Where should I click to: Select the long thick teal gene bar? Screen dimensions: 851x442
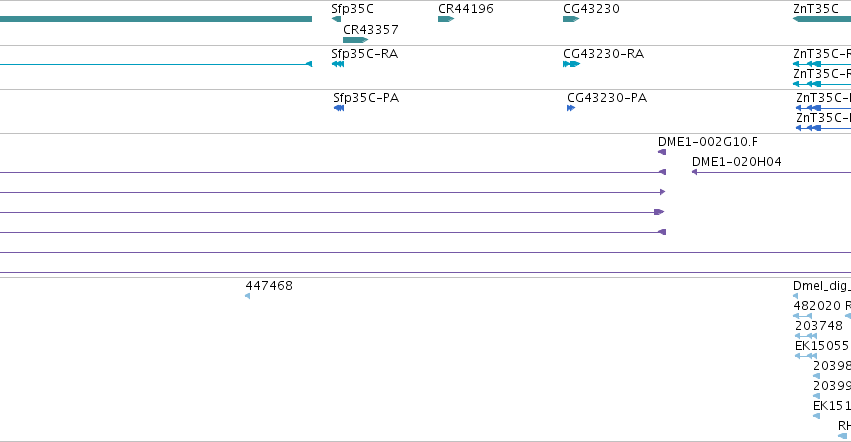coord(156,19)
